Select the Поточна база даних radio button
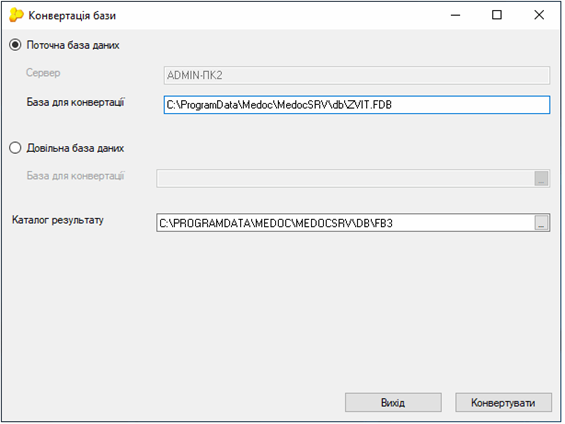This screenshot has height=424, width=565. pyautogui.click(x=15, y=45)
